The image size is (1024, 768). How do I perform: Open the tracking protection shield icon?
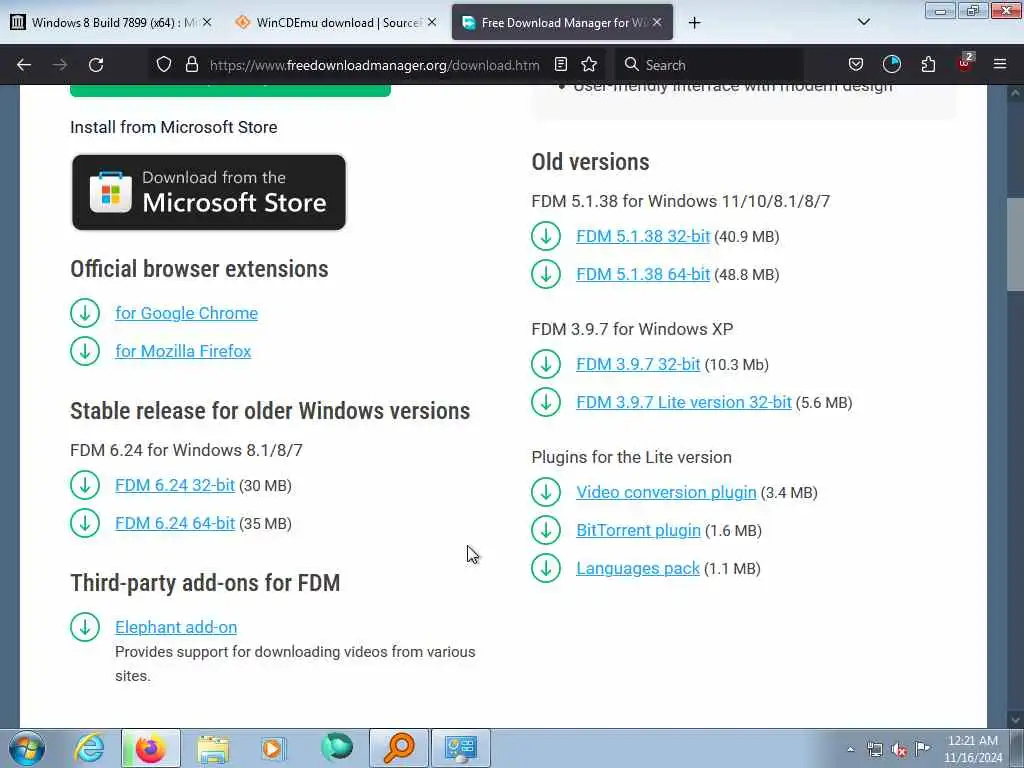[164, 65]
